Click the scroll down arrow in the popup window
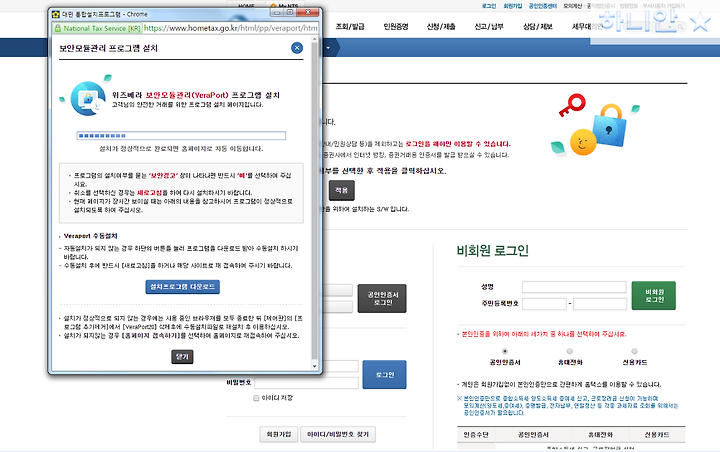Viewport: 720px width, 452px height. 315,366
